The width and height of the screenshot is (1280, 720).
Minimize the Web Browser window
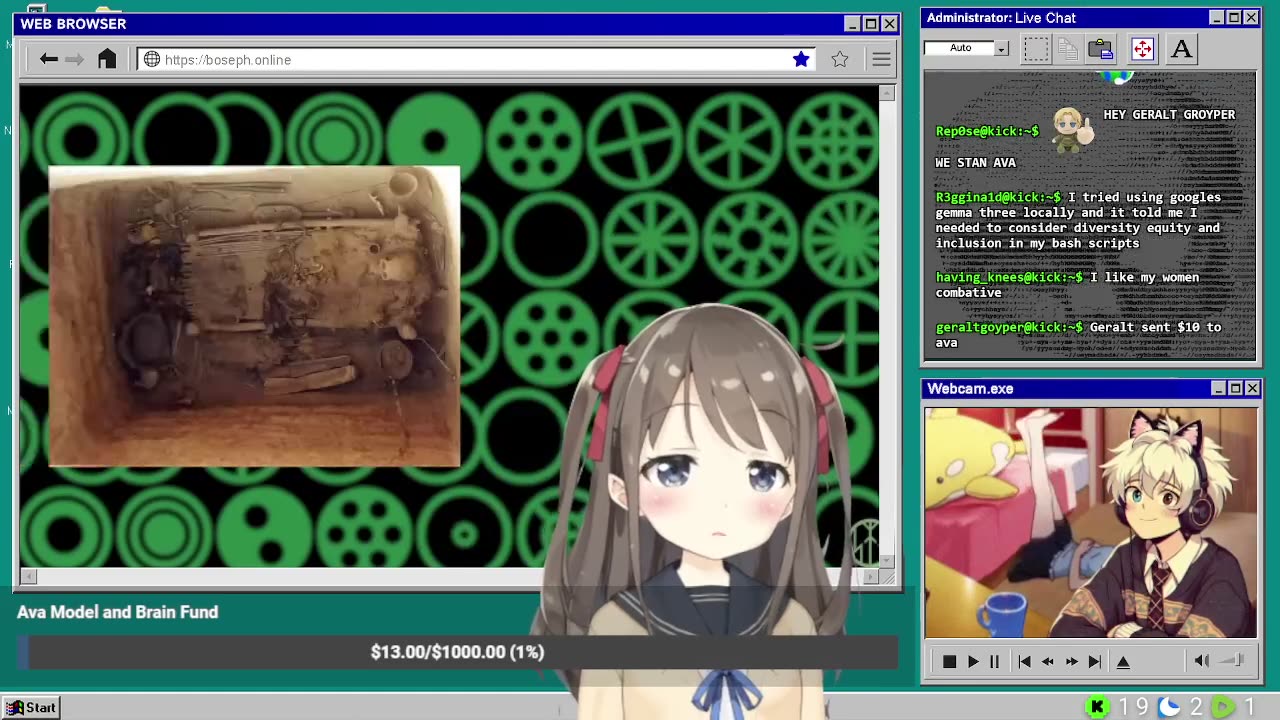852,24
